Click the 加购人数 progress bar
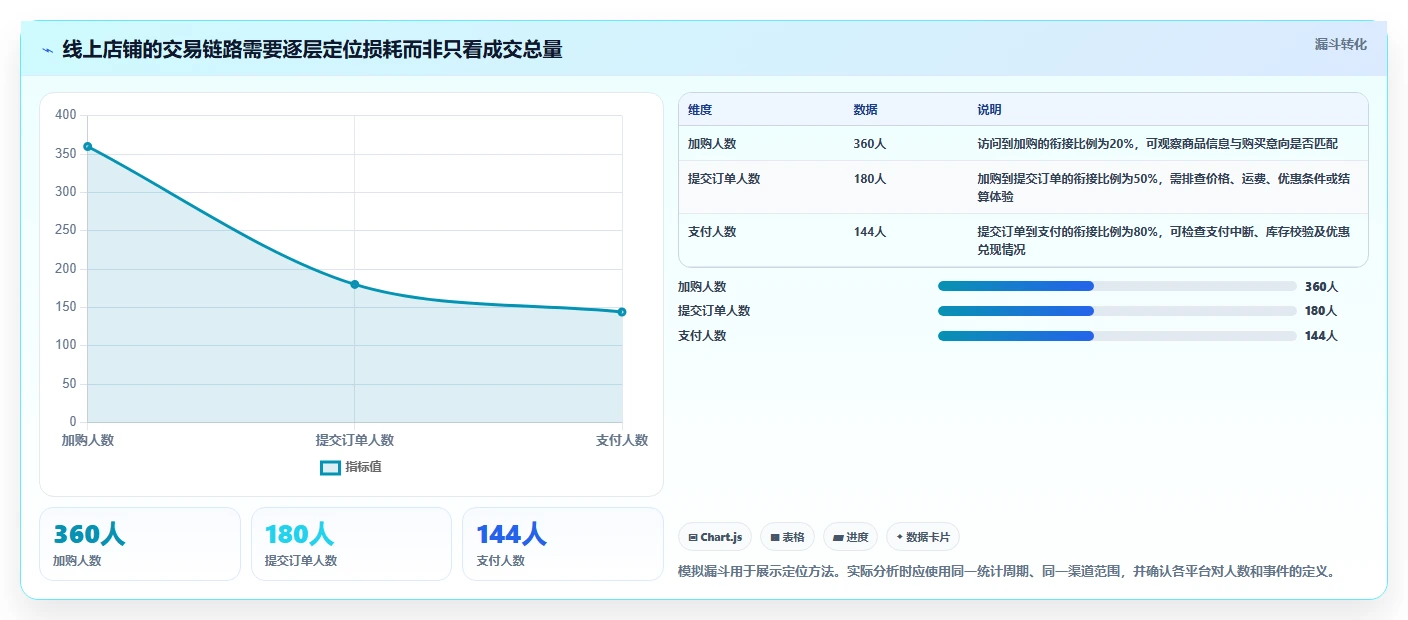 tap(1117, 287)
